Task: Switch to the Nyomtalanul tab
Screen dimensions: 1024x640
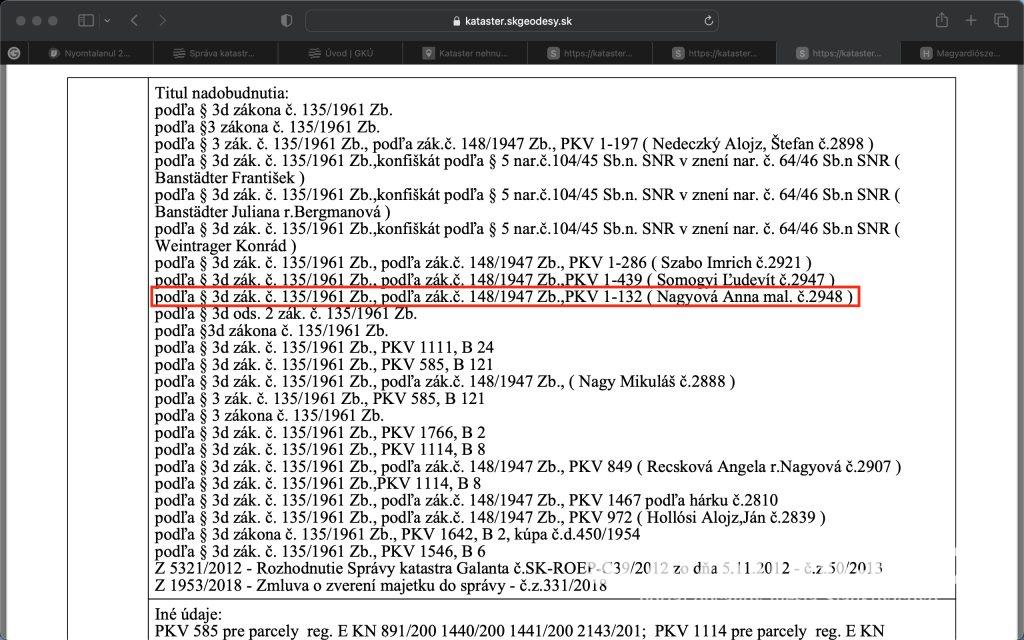Action: click(91, 53)
